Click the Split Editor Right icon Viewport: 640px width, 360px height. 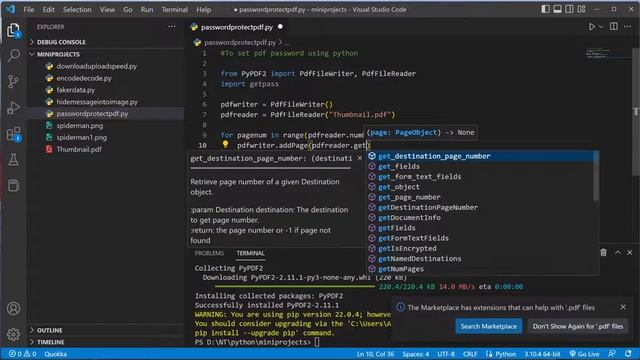click(x=613, y=27)
